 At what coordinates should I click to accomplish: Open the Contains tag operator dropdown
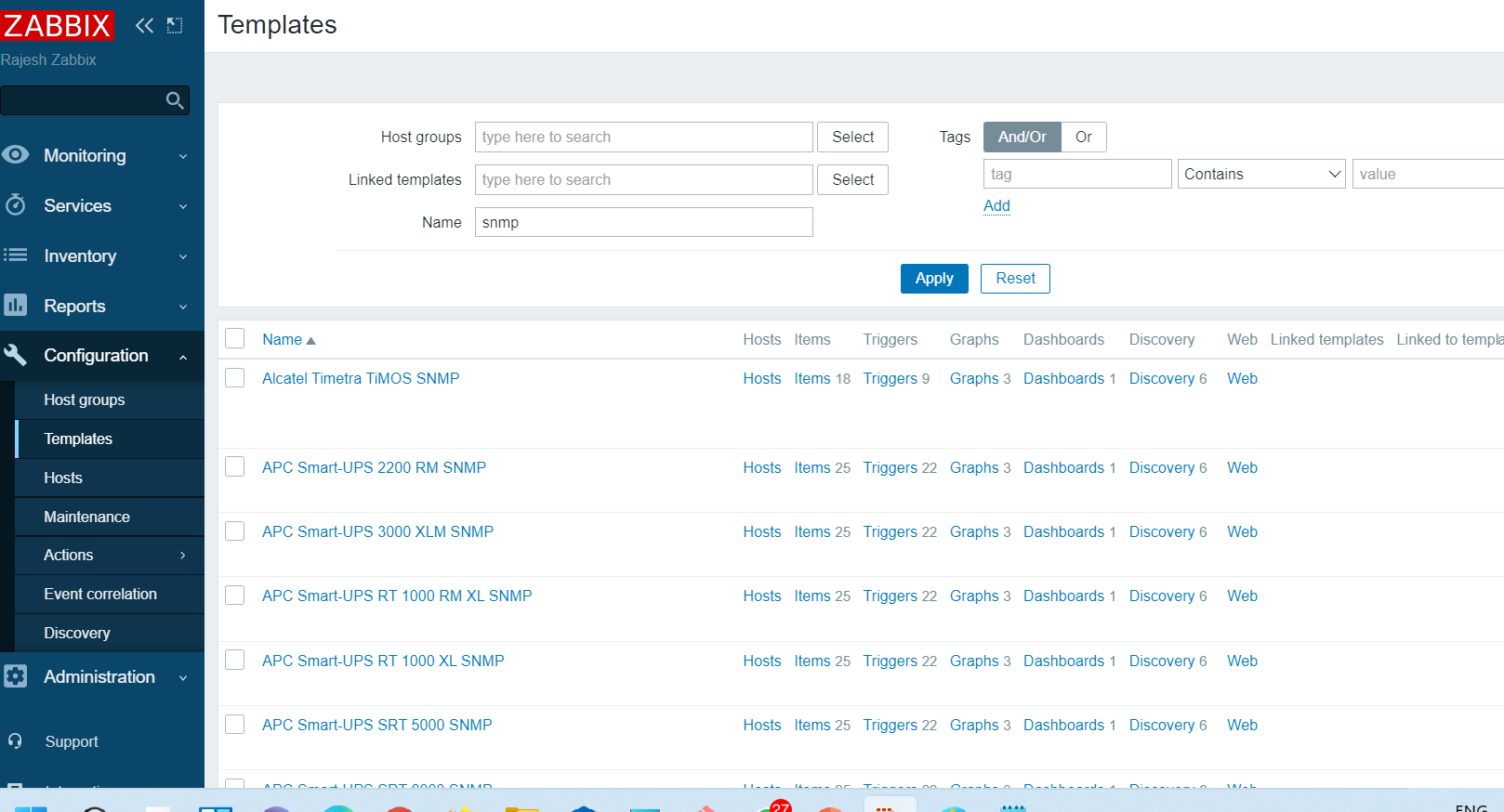point(1261,174)
